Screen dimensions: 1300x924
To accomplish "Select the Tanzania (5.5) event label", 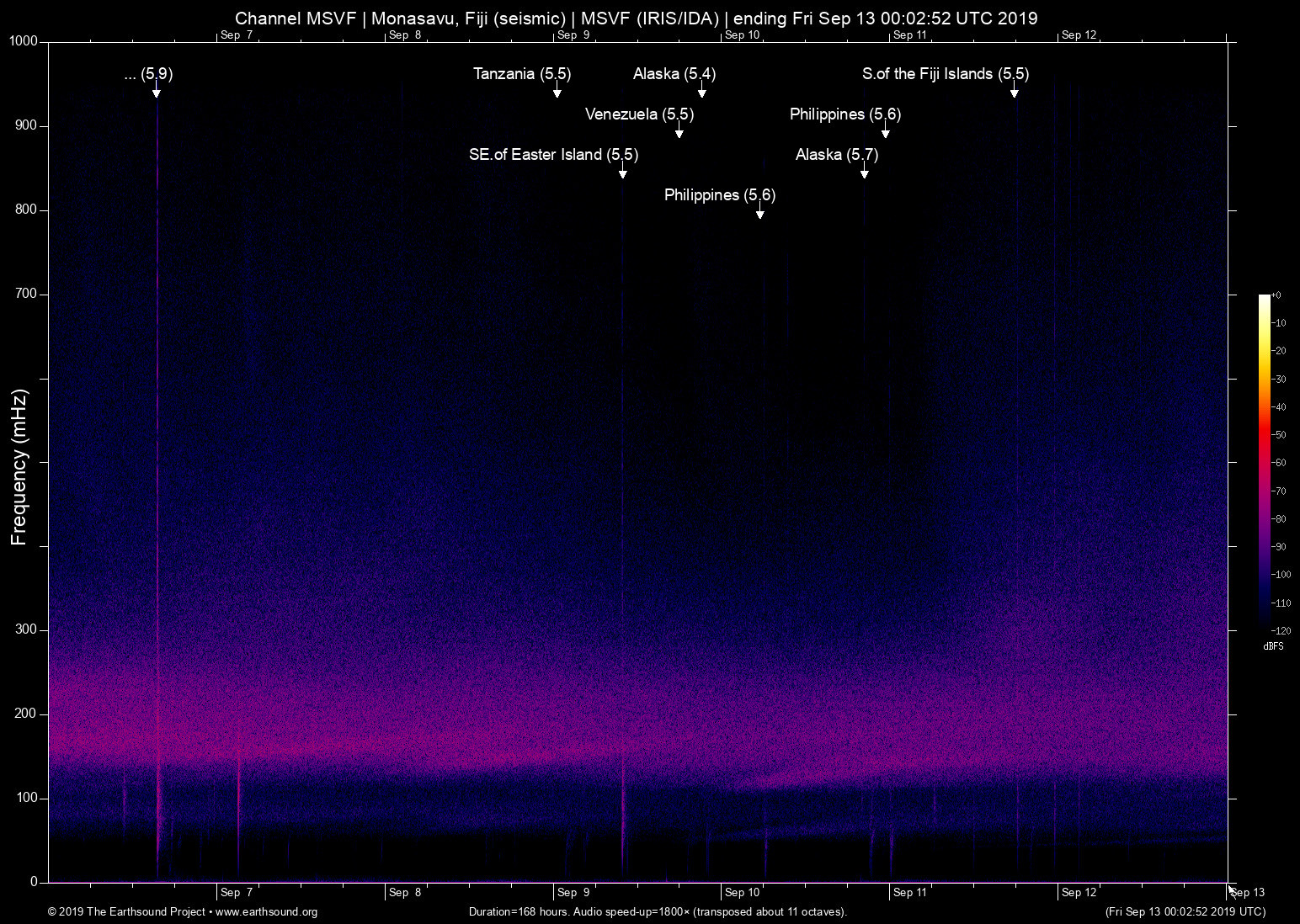I will coord(521,74).
